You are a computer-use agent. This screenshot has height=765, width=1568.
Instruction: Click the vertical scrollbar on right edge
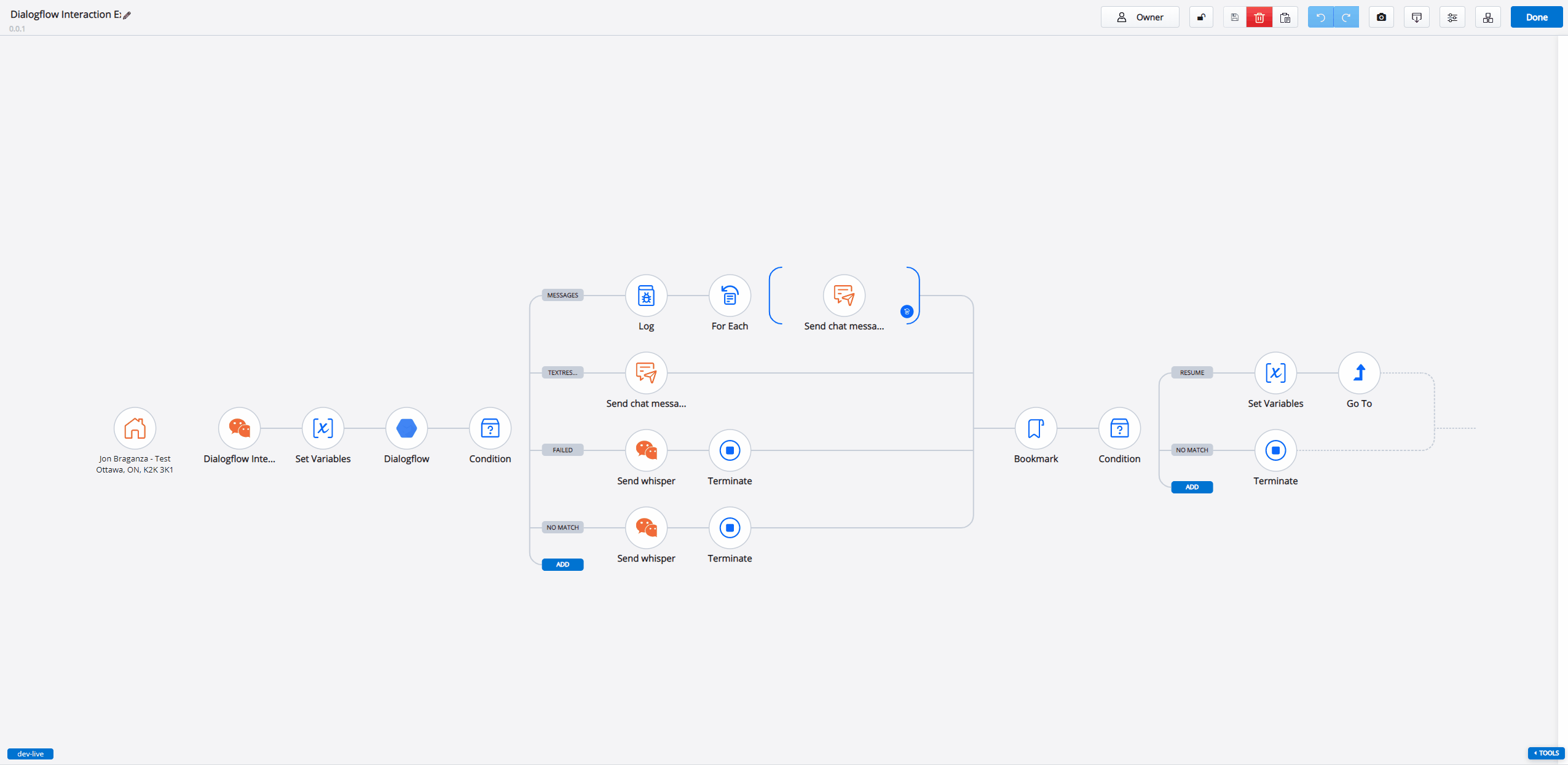click(x=1562, y=399)
